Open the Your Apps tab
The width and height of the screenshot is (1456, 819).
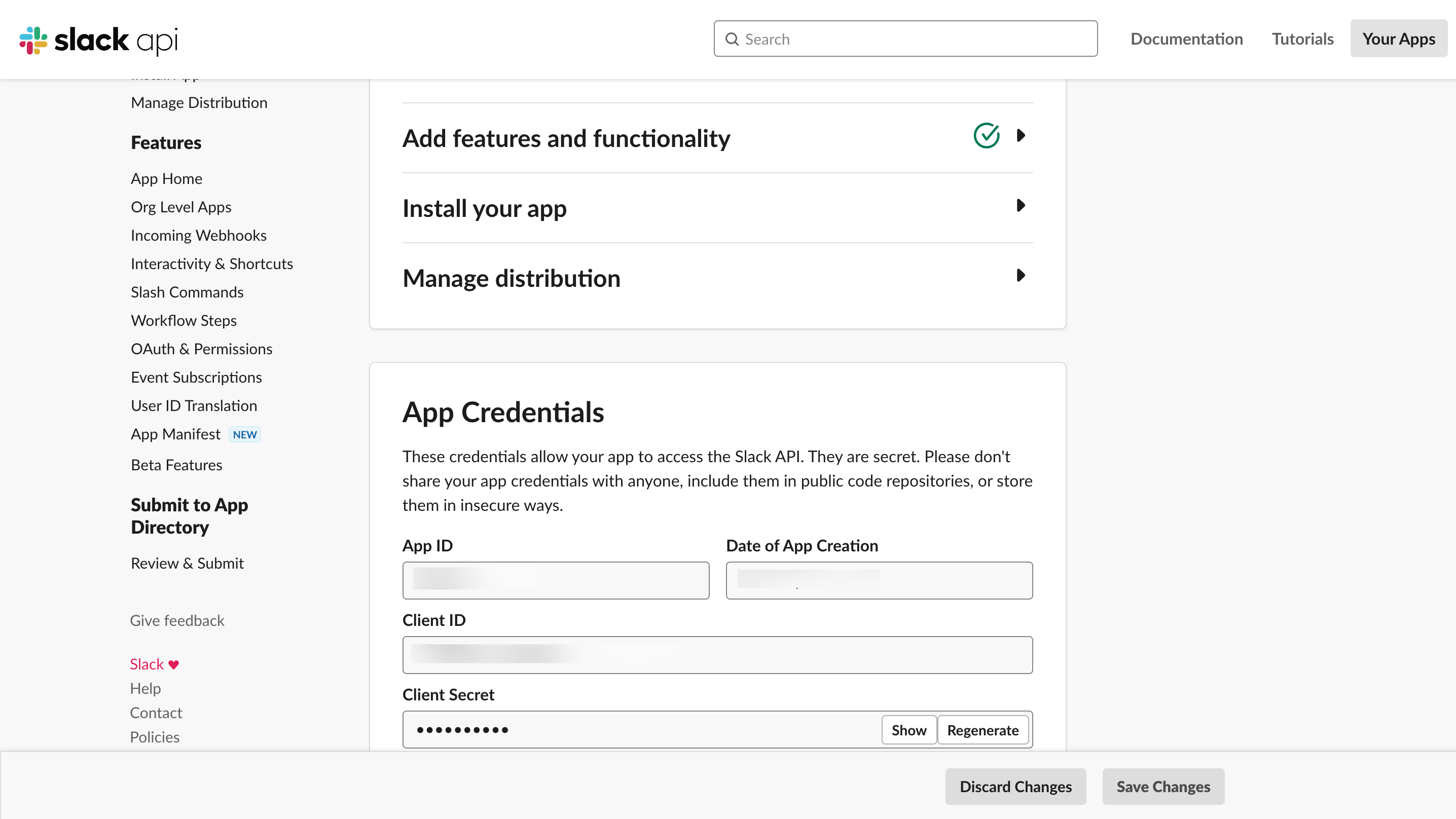pyautogui.click(x=1398, y=39)
